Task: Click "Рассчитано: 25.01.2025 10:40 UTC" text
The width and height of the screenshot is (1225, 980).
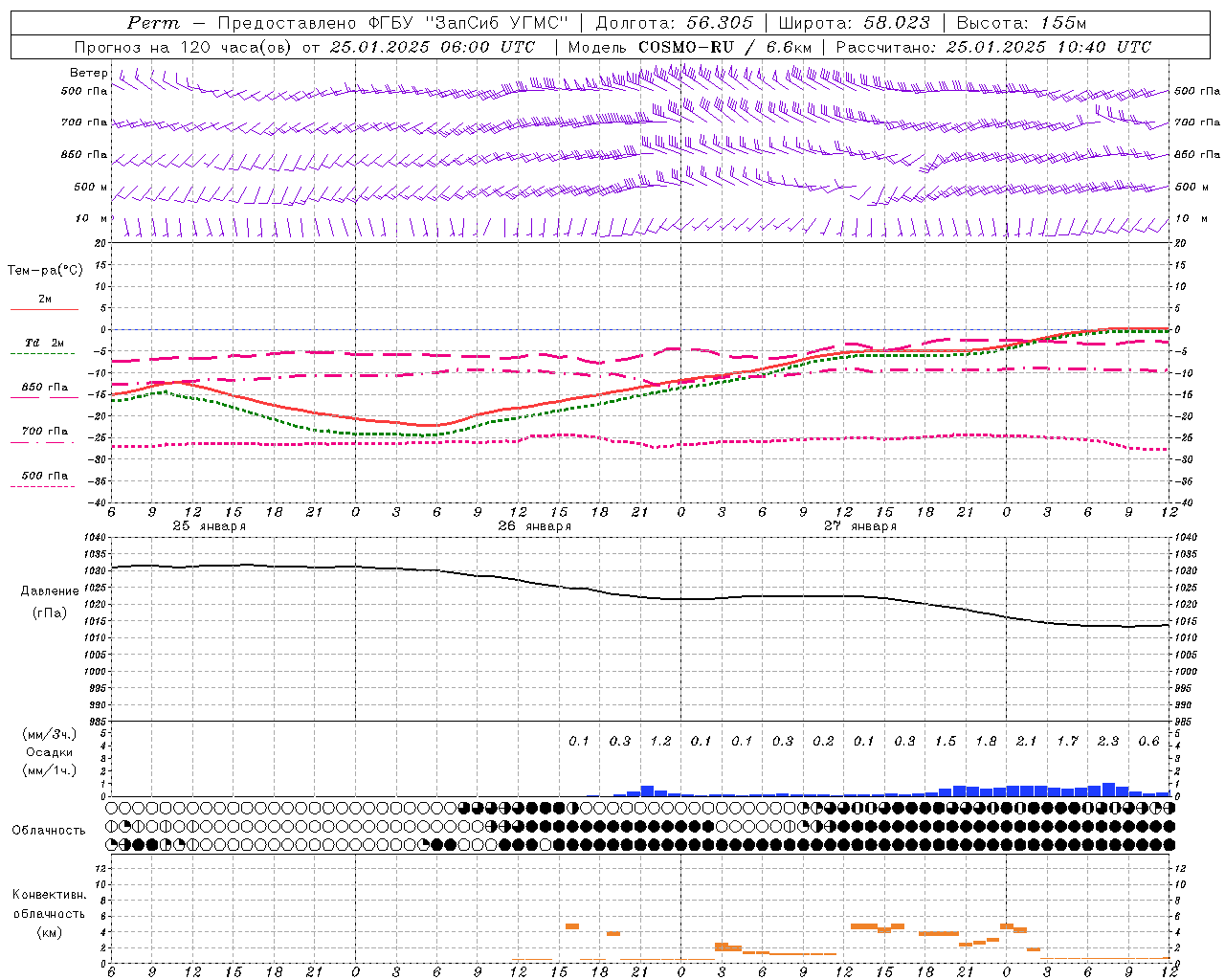Action: coord(993,47)
